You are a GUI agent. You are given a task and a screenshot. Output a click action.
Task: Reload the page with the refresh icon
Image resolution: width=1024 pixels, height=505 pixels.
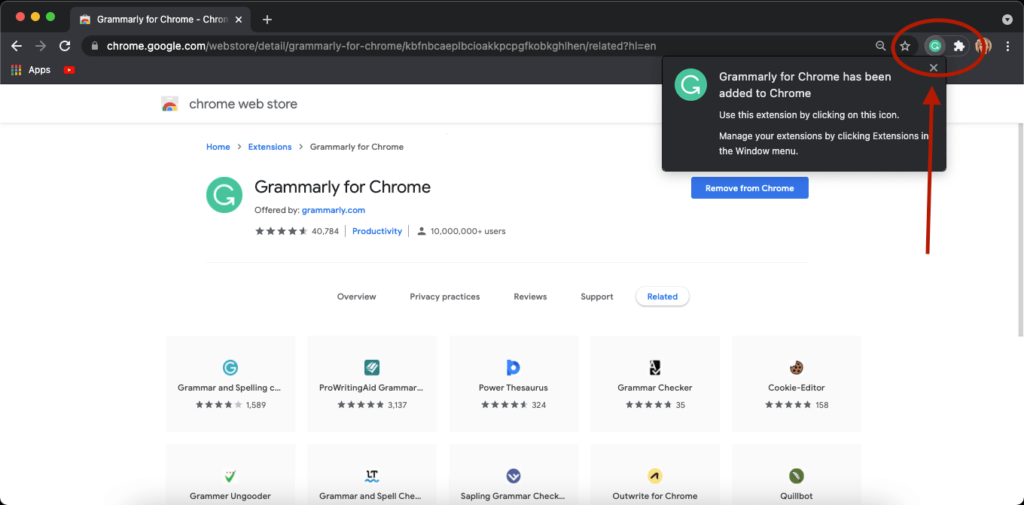(x=65, y=46)
